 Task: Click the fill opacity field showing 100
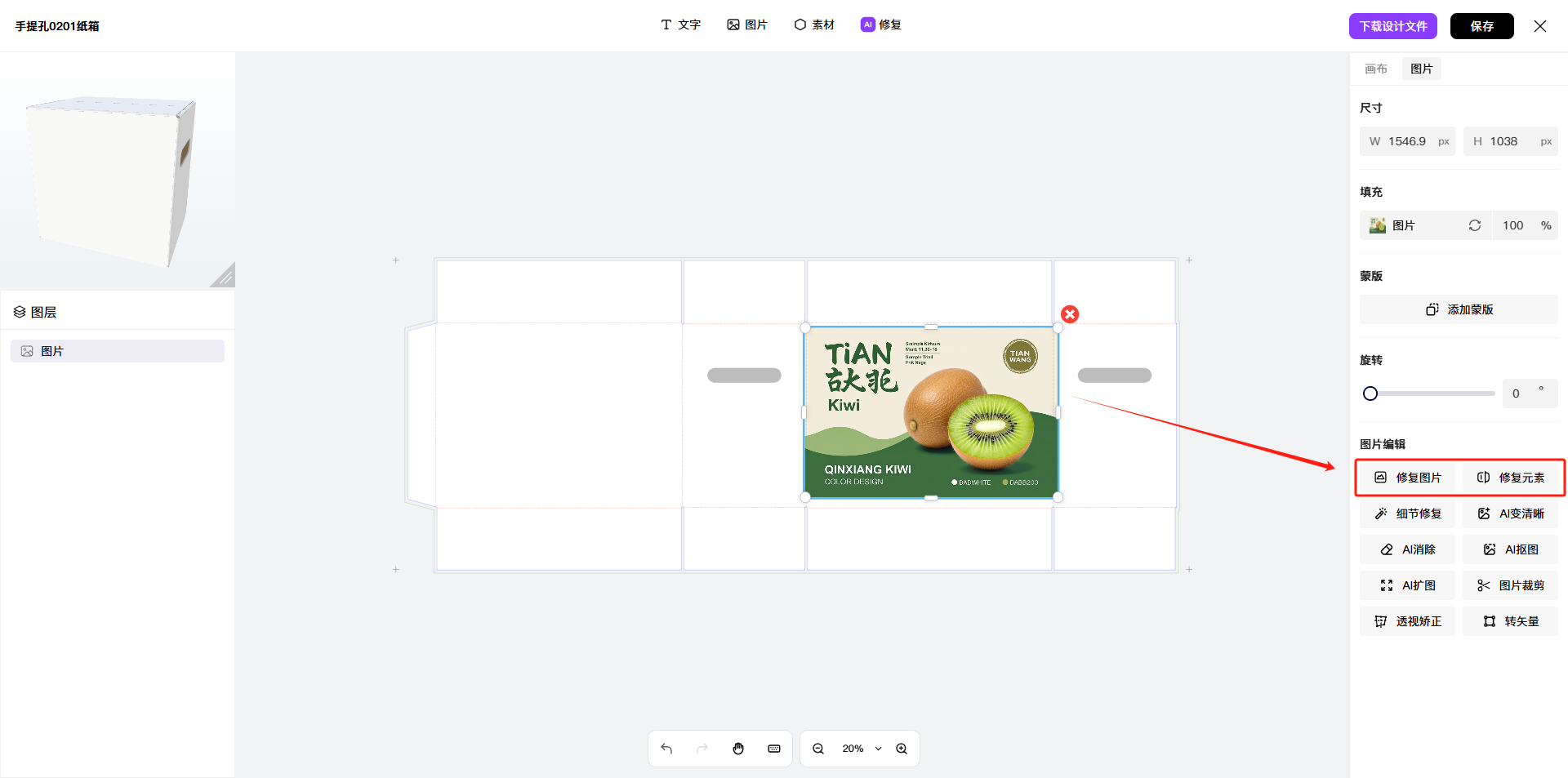click(x=1526, y=225)
